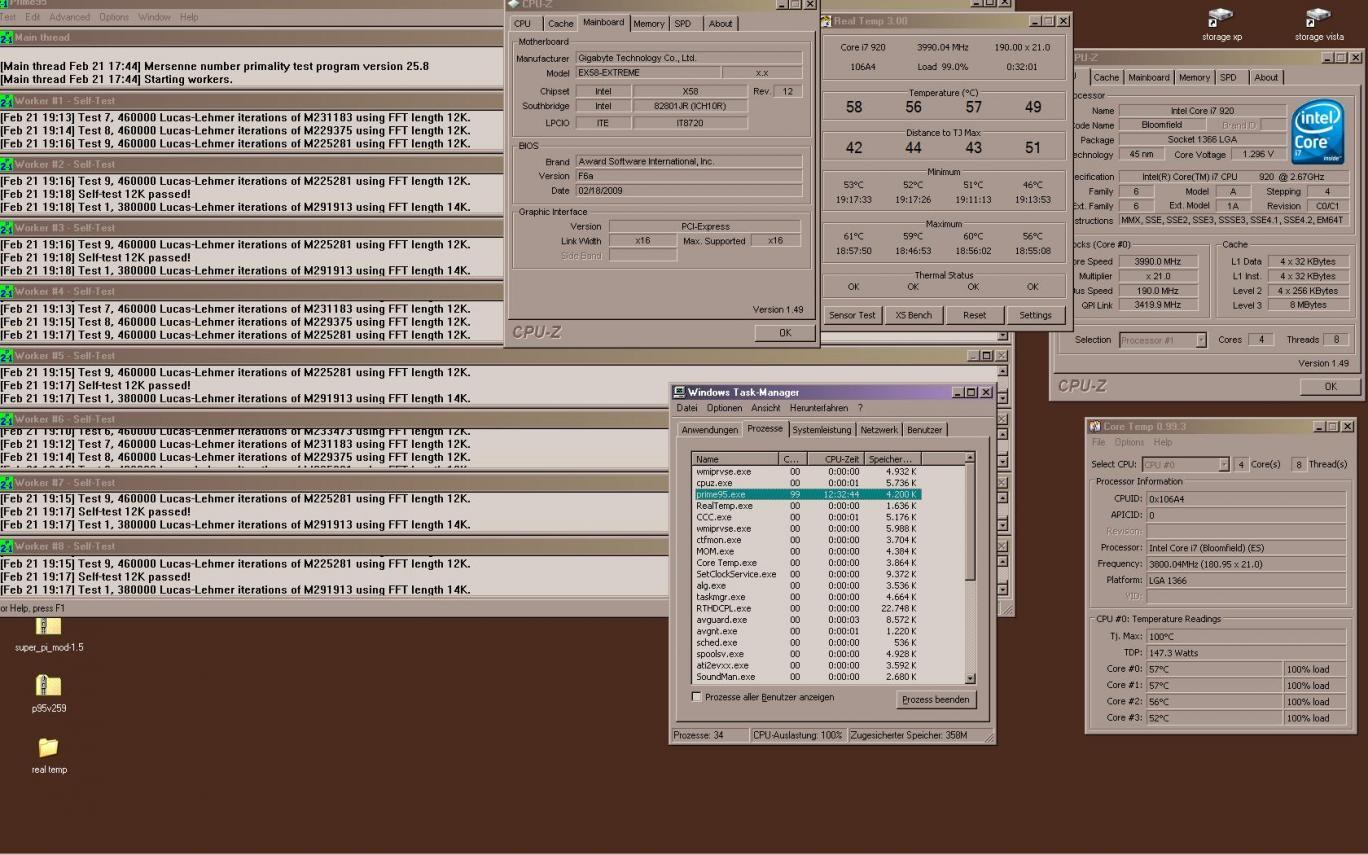The width and height of the screenshot is (1368, 855).
Task: Switch to Netzwerk tab in Task-Manager
Action: pos(879,430)
